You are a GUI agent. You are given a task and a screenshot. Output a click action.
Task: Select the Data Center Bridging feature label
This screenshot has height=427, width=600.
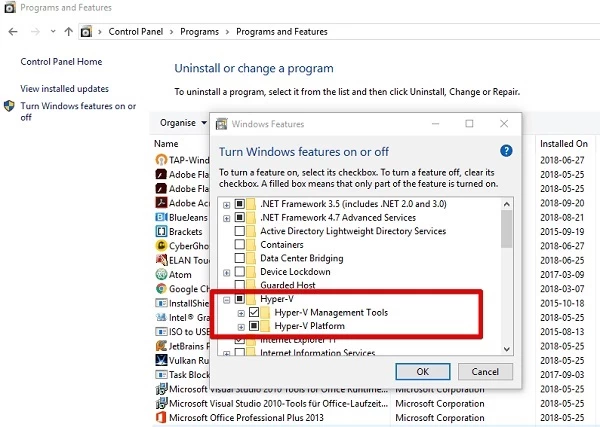[302, 258]
